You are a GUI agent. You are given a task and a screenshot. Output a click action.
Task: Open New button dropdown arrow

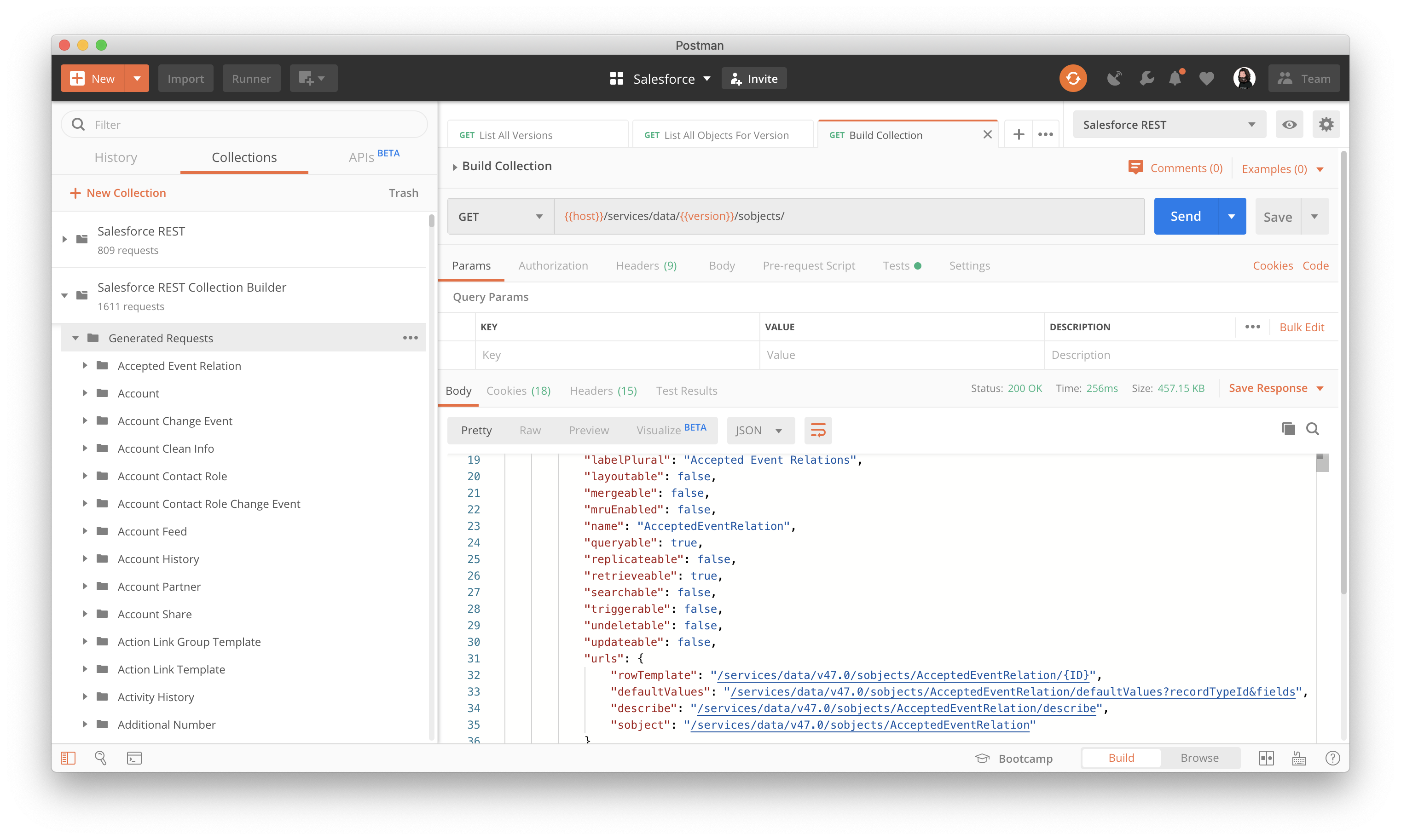point(137,78)
